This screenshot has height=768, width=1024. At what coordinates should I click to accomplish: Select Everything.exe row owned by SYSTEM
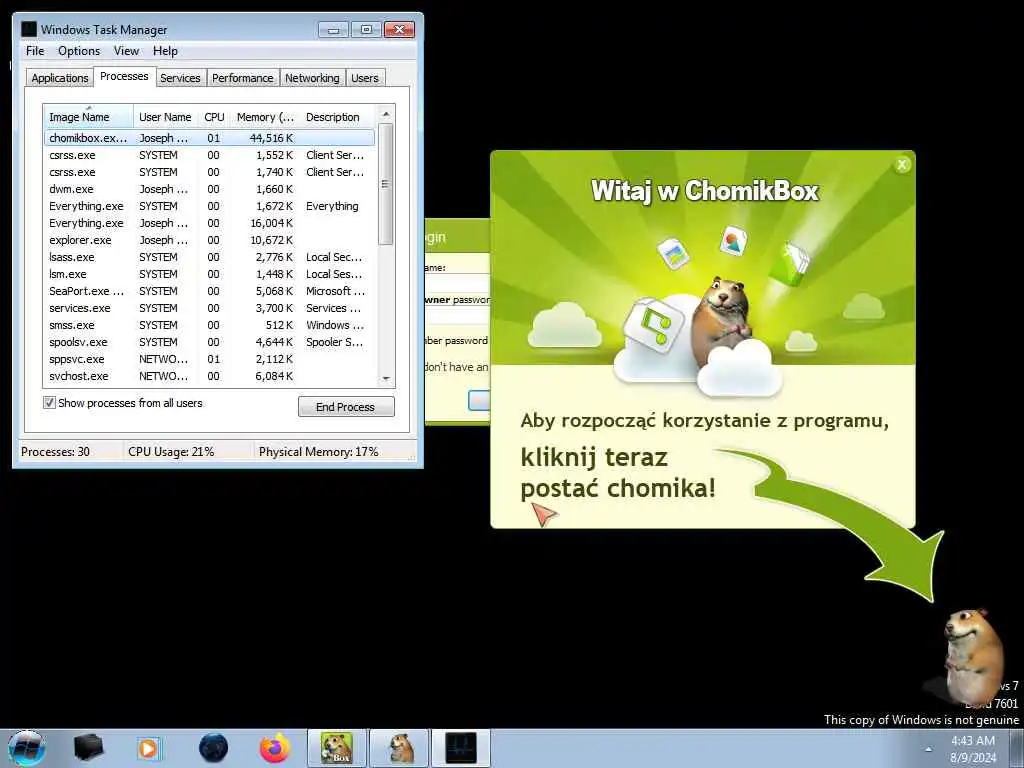tap(210, 206)
